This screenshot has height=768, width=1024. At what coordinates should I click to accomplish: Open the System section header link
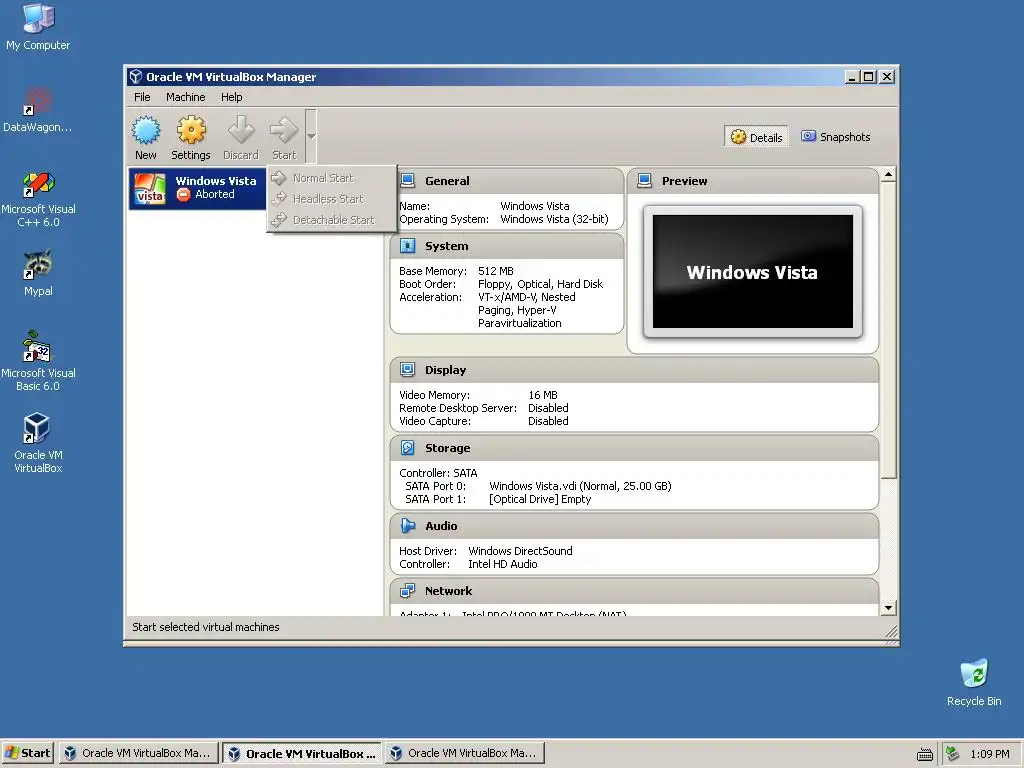[447, 246]
